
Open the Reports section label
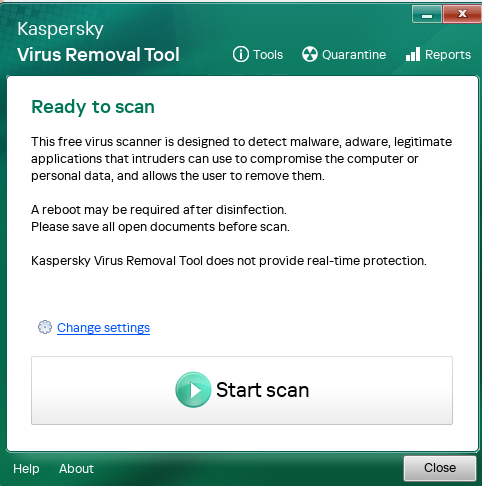448,55
